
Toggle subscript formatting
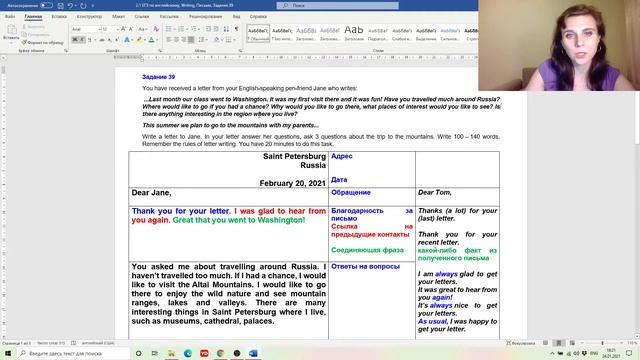point(109,40)
